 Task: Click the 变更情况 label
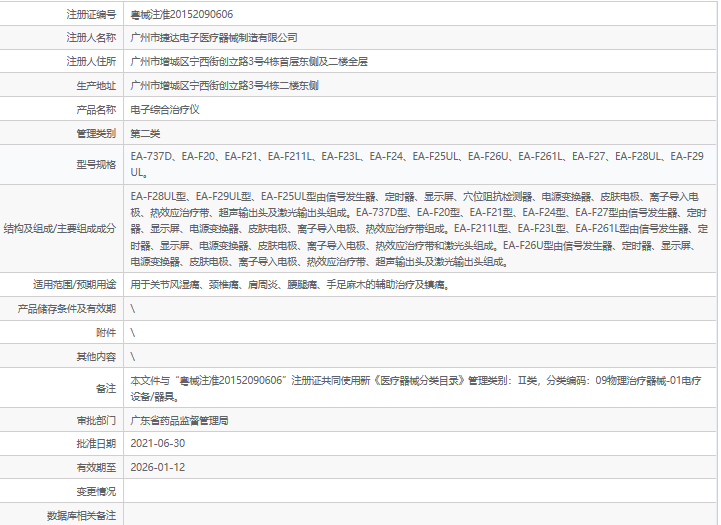pos(96,491)
